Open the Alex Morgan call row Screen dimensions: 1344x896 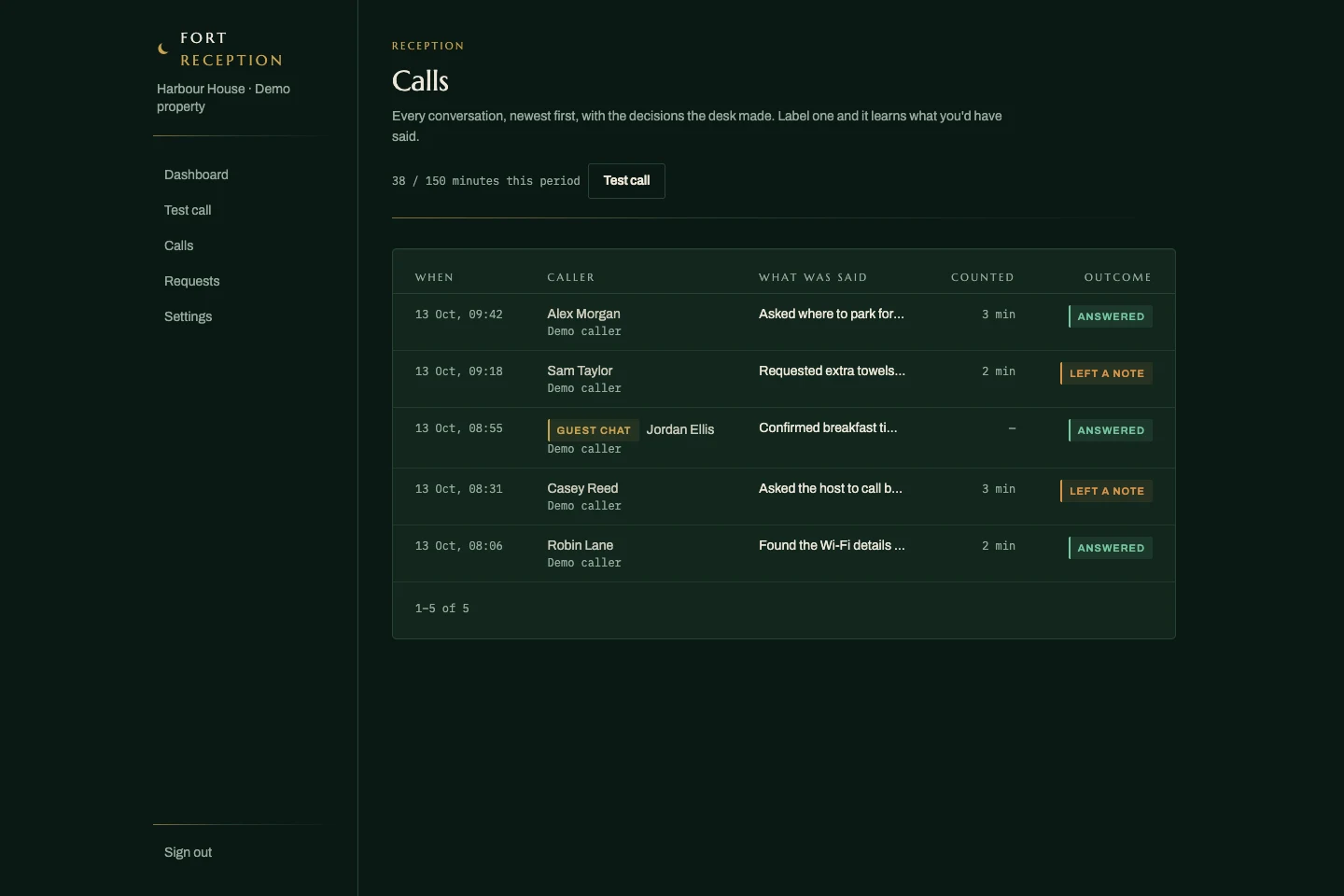pyautogui.click(x=784, y=322)
